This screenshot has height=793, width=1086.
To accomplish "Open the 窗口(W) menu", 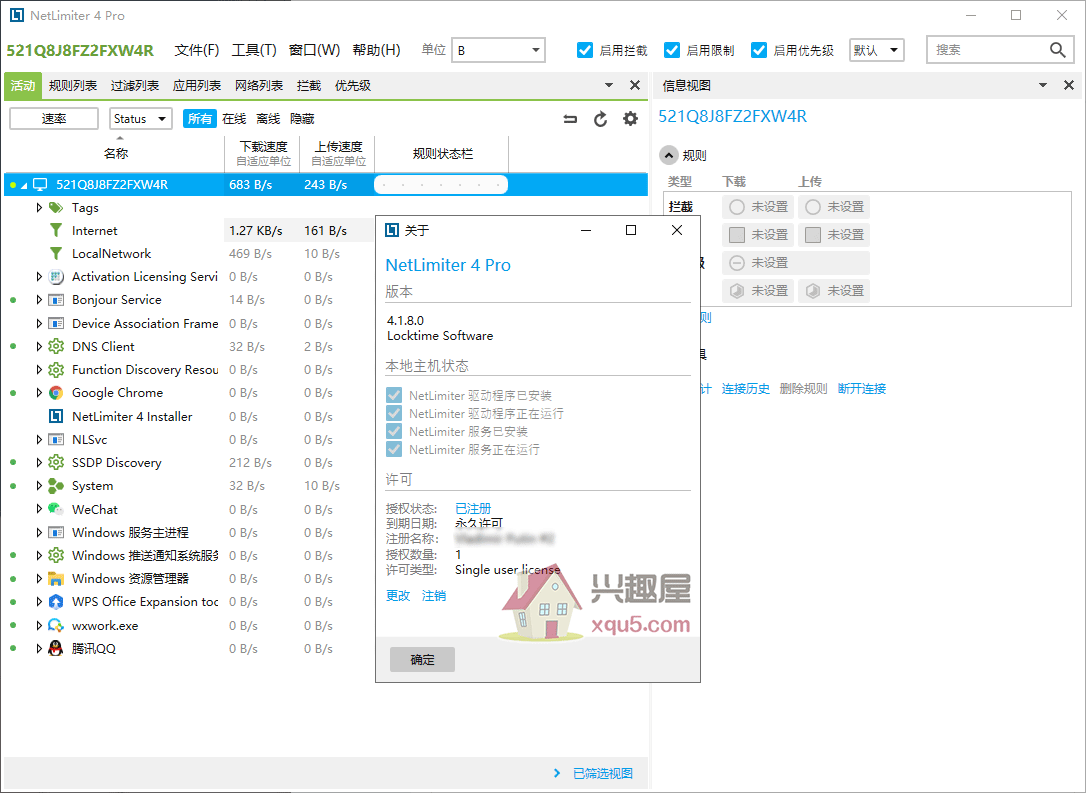I will pos(314,50).
